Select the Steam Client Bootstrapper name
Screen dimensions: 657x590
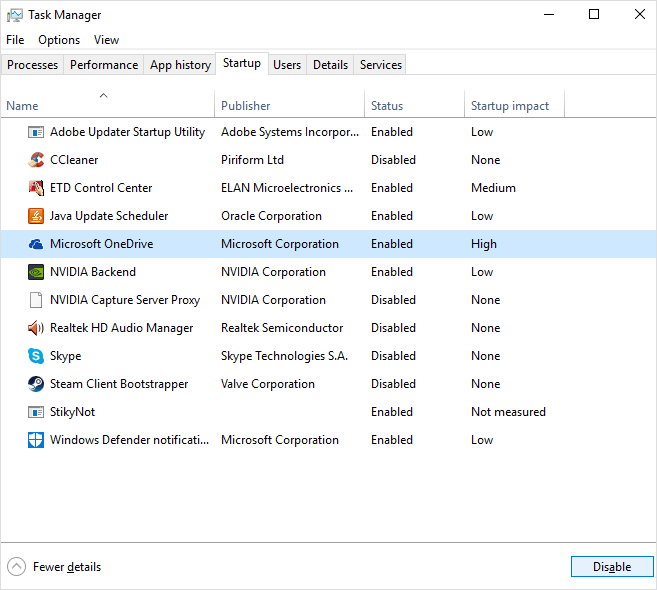tap(119, 384)
